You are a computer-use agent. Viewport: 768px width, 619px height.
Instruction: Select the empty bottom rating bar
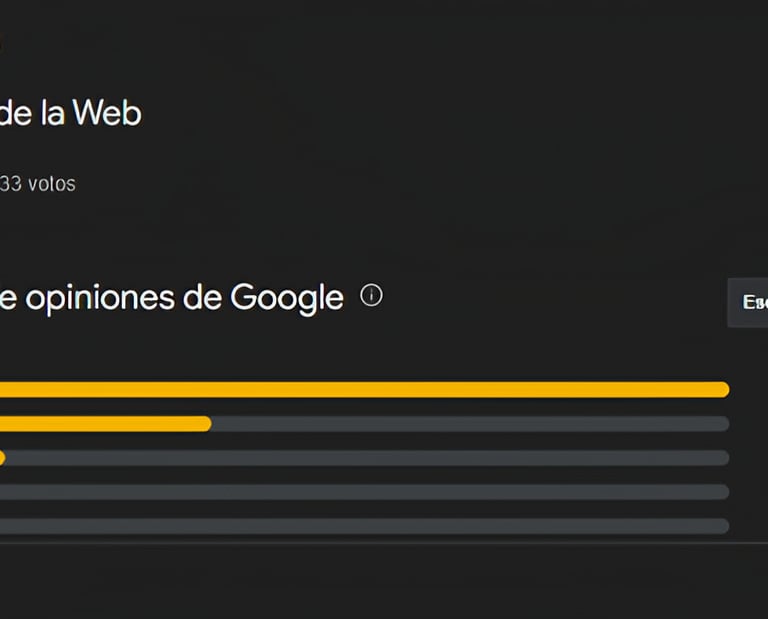(364, 526)
